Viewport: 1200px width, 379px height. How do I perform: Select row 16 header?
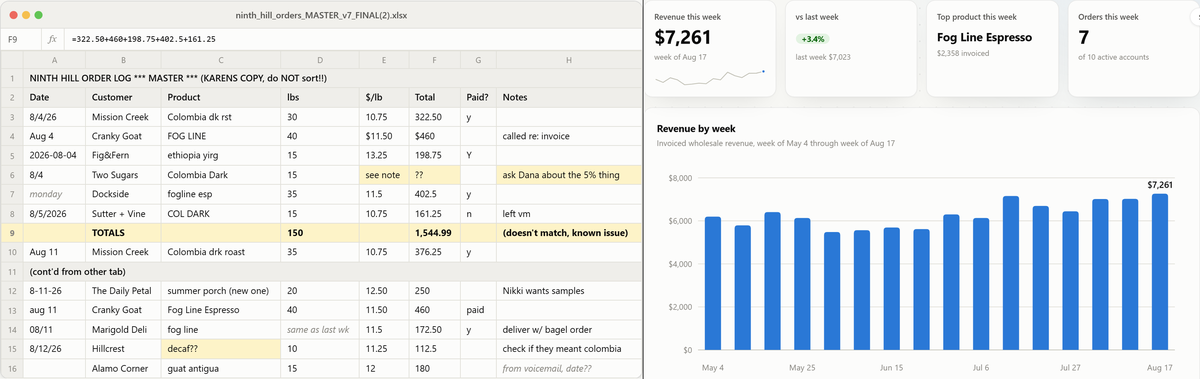(11, 368)
